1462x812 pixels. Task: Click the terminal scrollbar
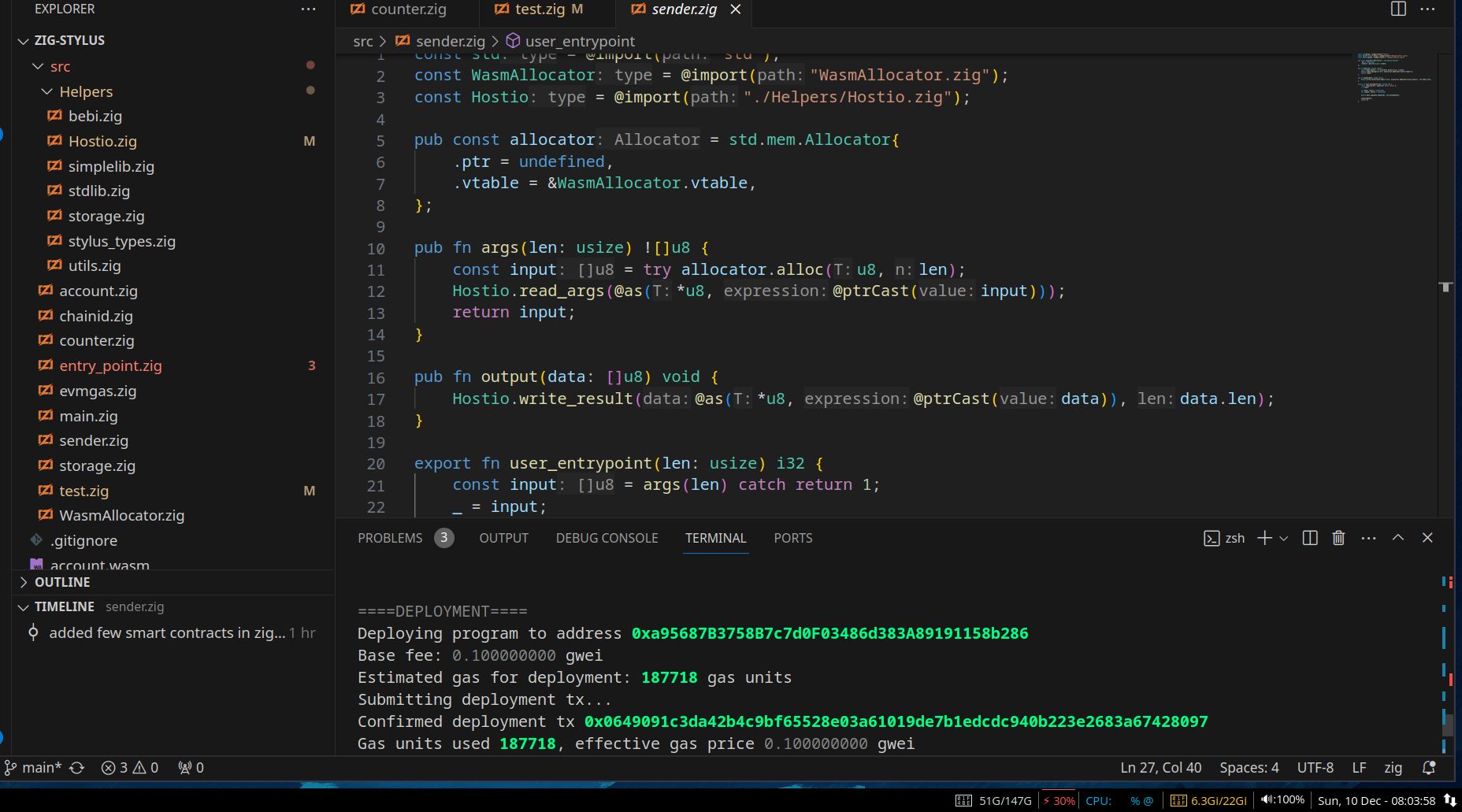point(1448,725)
